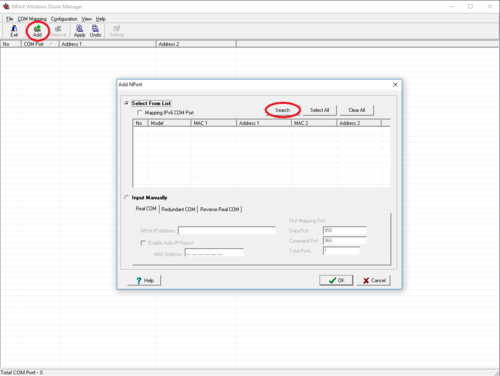Click the Remove toolbar icon
This screenshot has width=500, height=376.
point(58,31)
